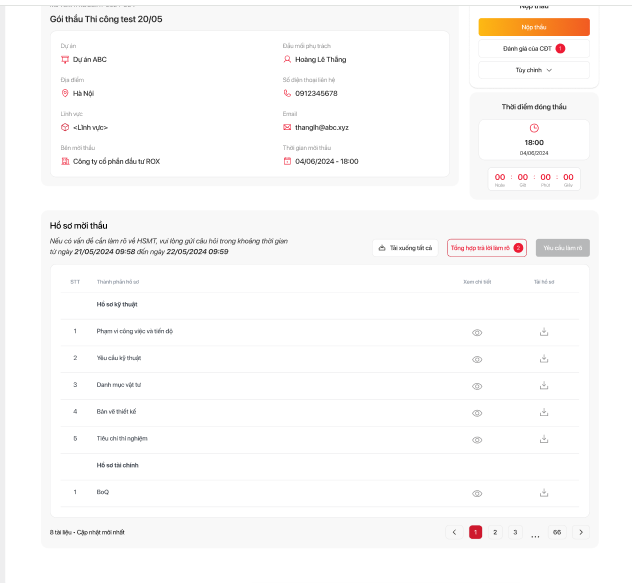Image resolution: width=632 pixels, height=583 pixels.
Task: Download the Danh mục vật tư file
Action: coord(544,385)
